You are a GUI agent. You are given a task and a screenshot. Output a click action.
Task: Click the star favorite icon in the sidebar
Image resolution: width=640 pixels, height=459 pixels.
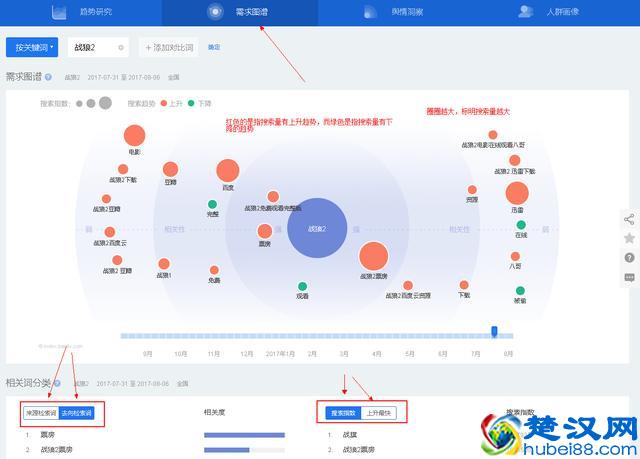(629, 238)
